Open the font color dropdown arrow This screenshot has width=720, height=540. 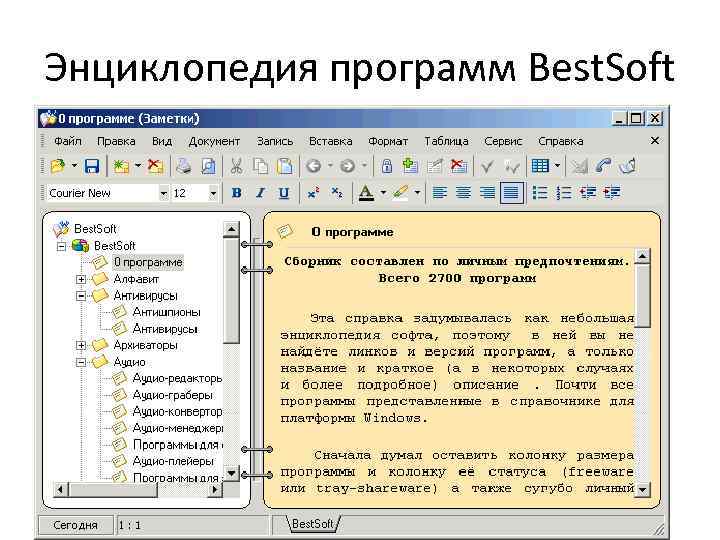(x=383, y=193)
